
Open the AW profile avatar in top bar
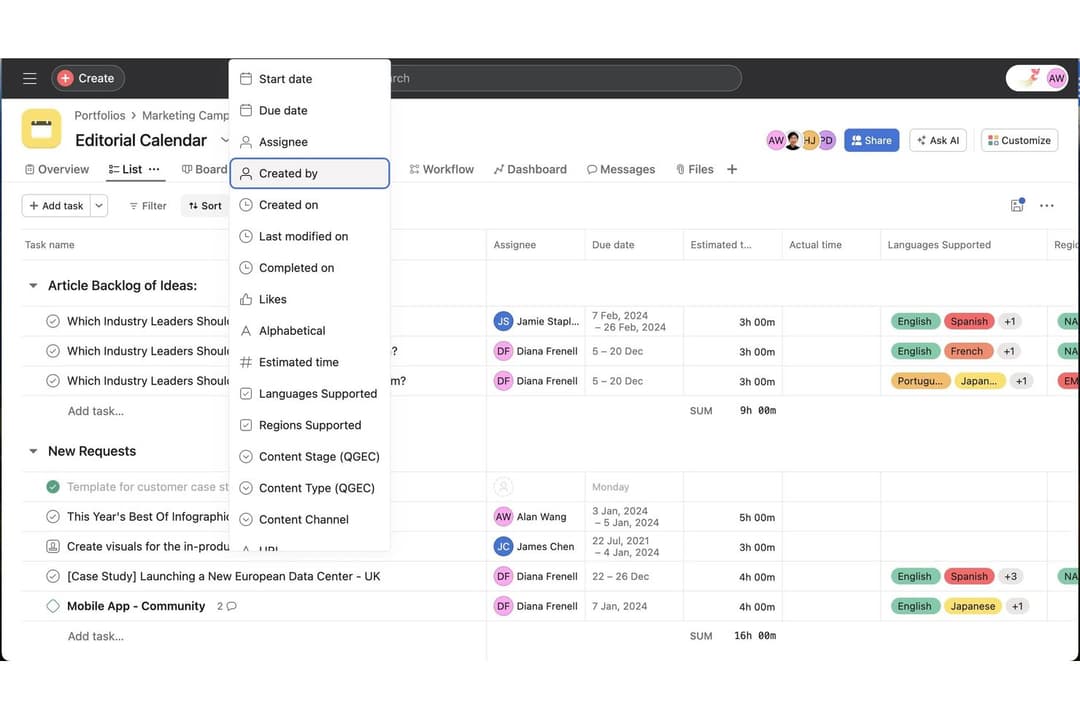1055,79
